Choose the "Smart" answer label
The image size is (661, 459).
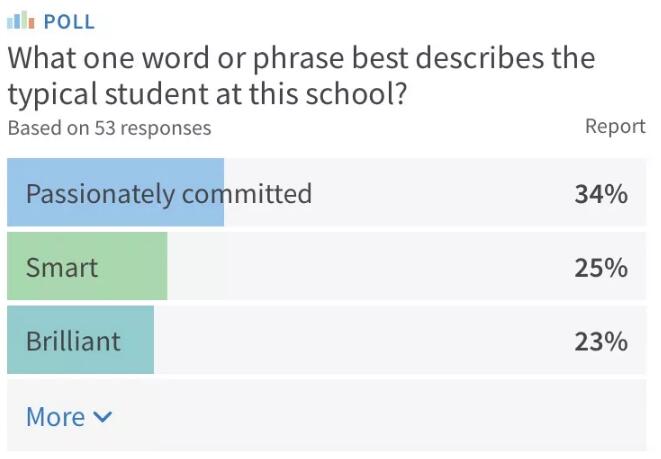(62, 267)
